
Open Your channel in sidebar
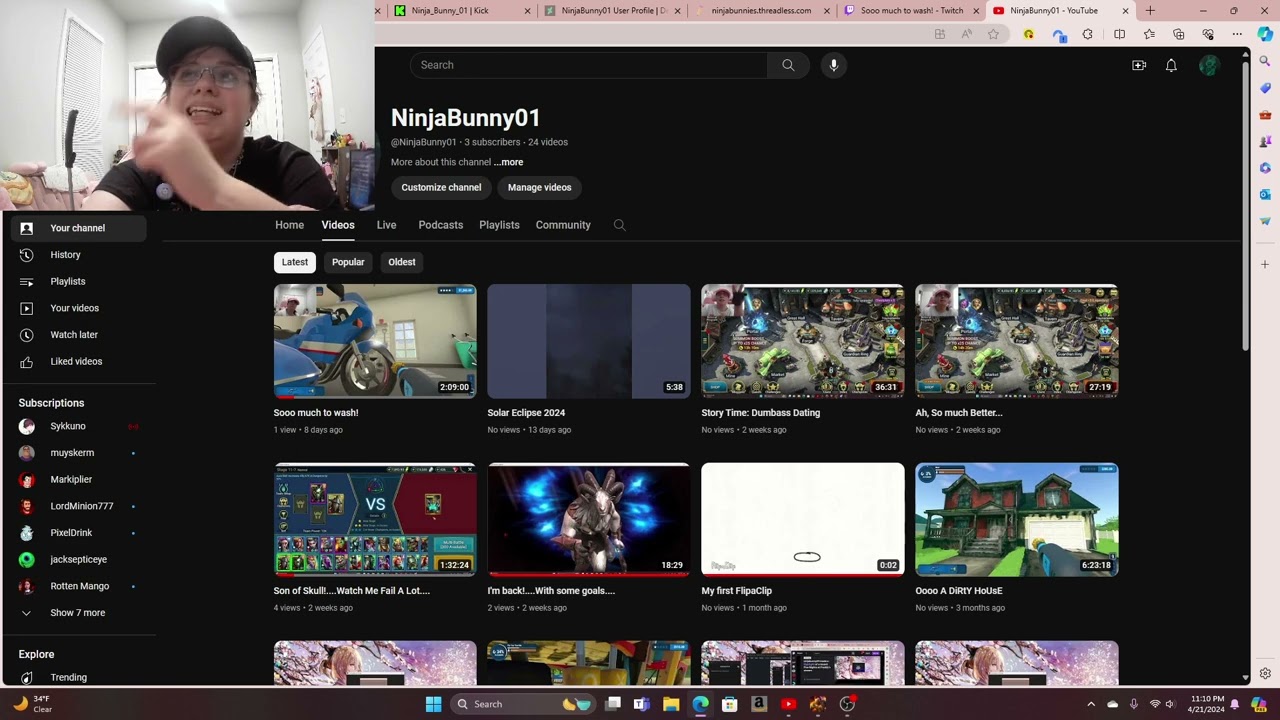(78, 228)
